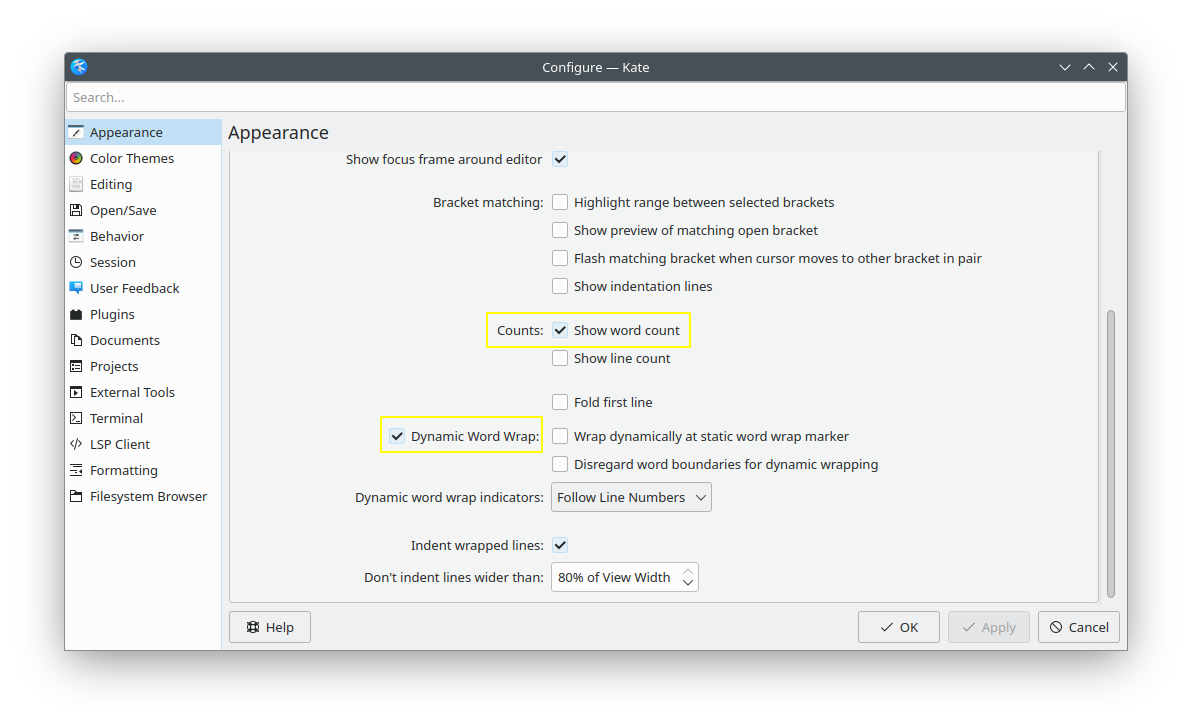Click the Open/Save floppy disk icon

click(76, 210)
